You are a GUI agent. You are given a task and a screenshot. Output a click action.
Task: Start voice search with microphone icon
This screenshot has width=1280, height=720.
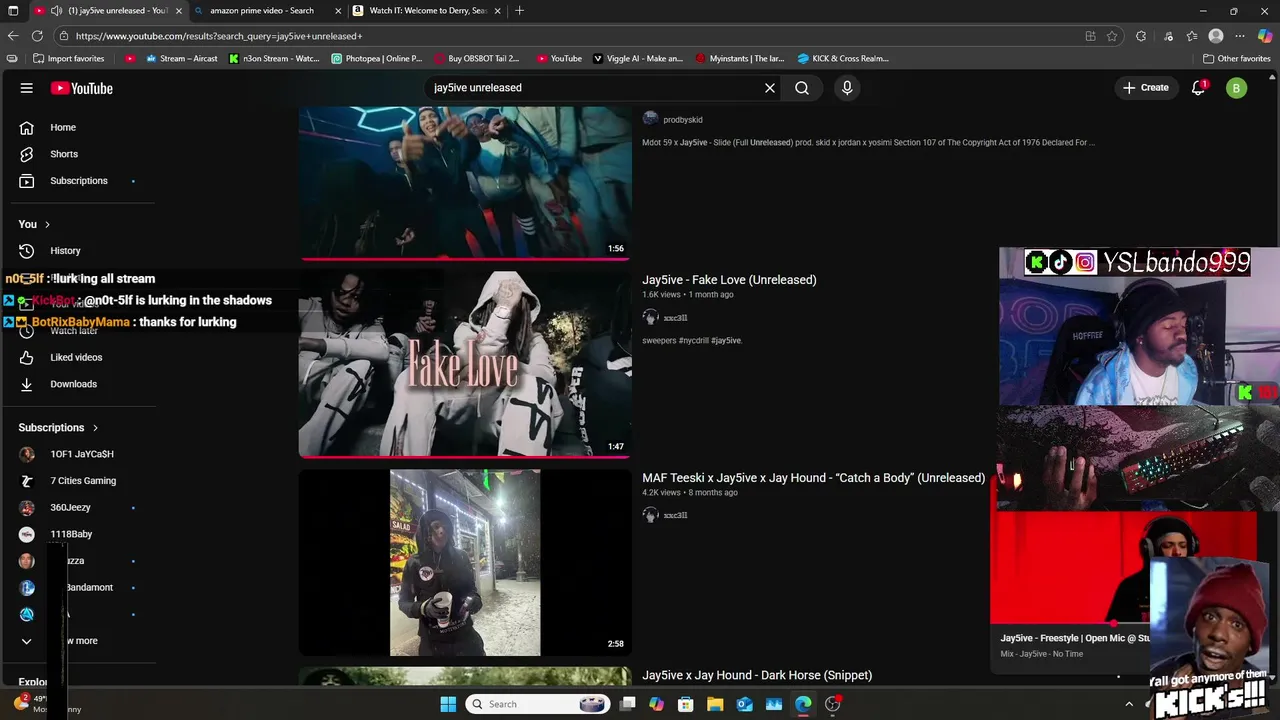click(847, 88)
